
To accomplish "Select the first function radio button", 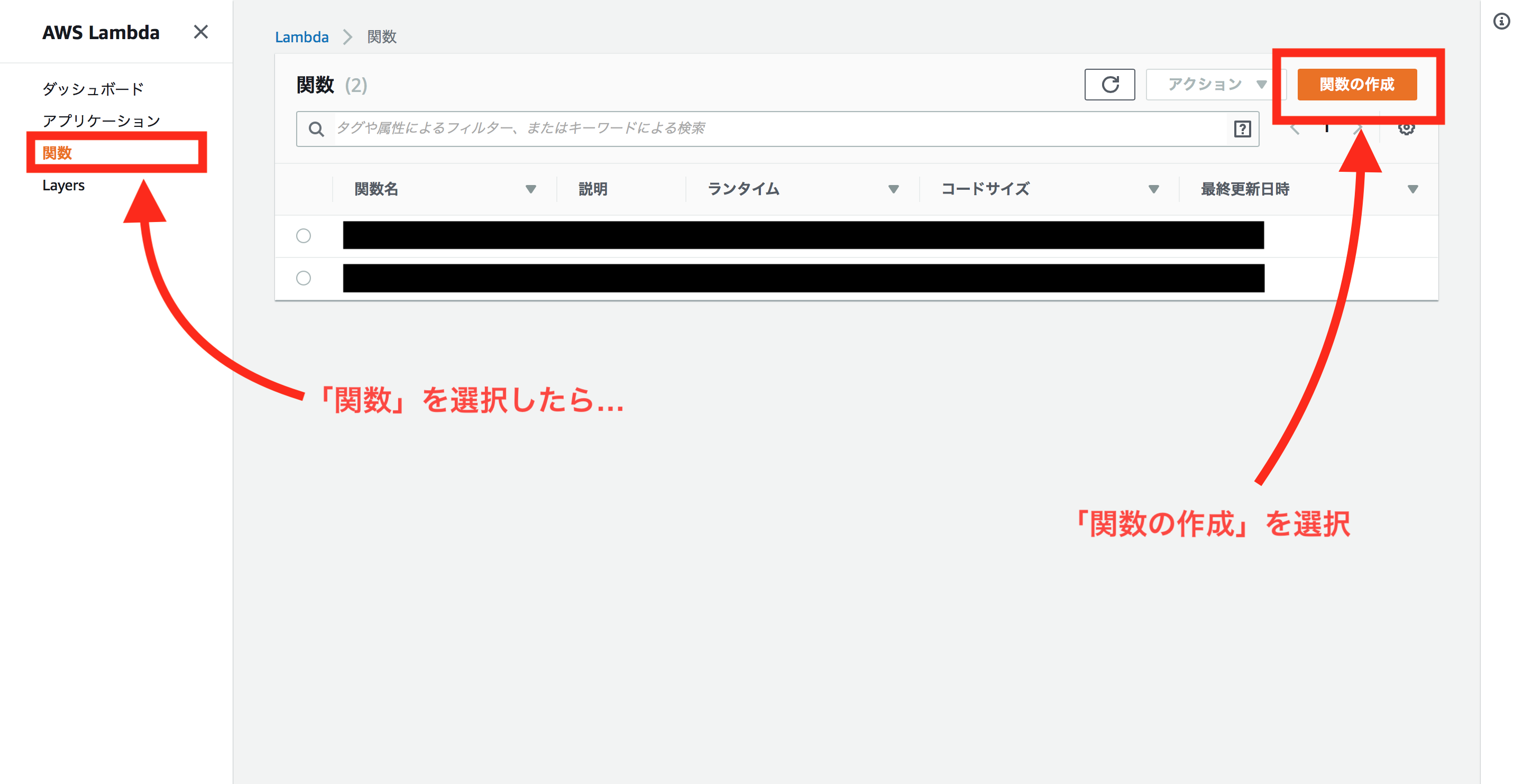I will click(x=304, y=236).
